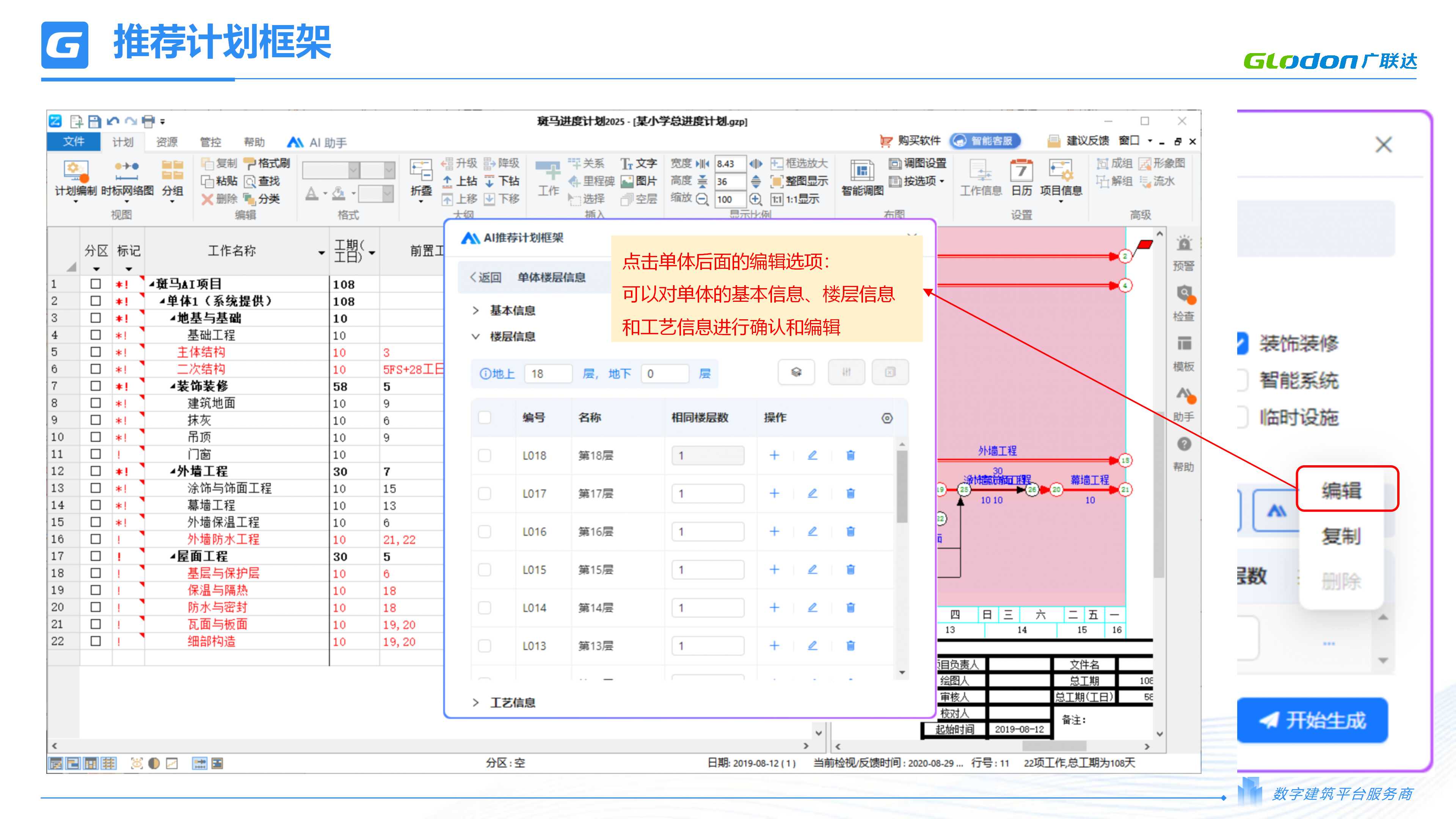Image resolution: width=1456 pixels, height=819 pixels.
Task: Click the save icon in the title bar
Action: coord(94,121)
